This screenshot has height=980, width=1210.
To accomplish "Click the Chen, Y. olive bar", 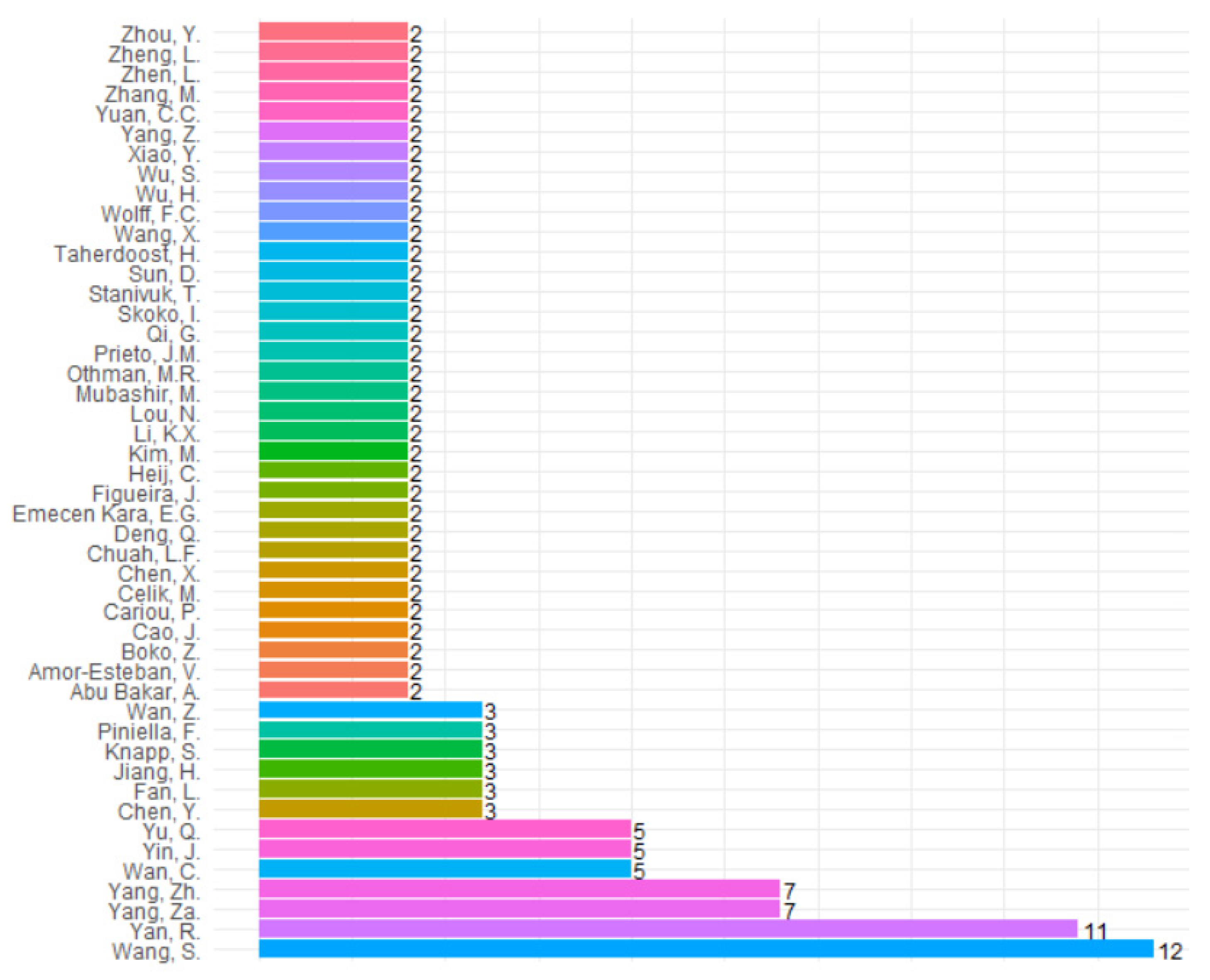I will [x=370, y=809].
